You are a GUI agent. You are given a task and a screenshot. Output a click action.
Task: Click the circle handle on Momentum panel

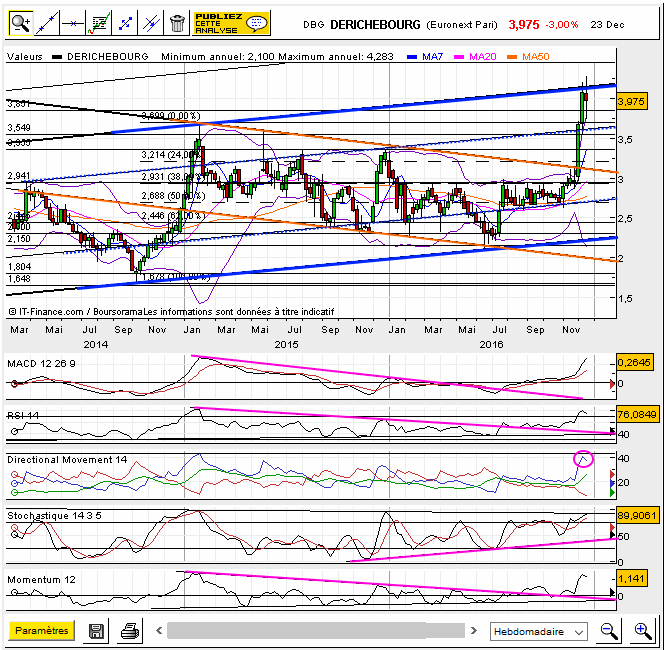[14, 592]
